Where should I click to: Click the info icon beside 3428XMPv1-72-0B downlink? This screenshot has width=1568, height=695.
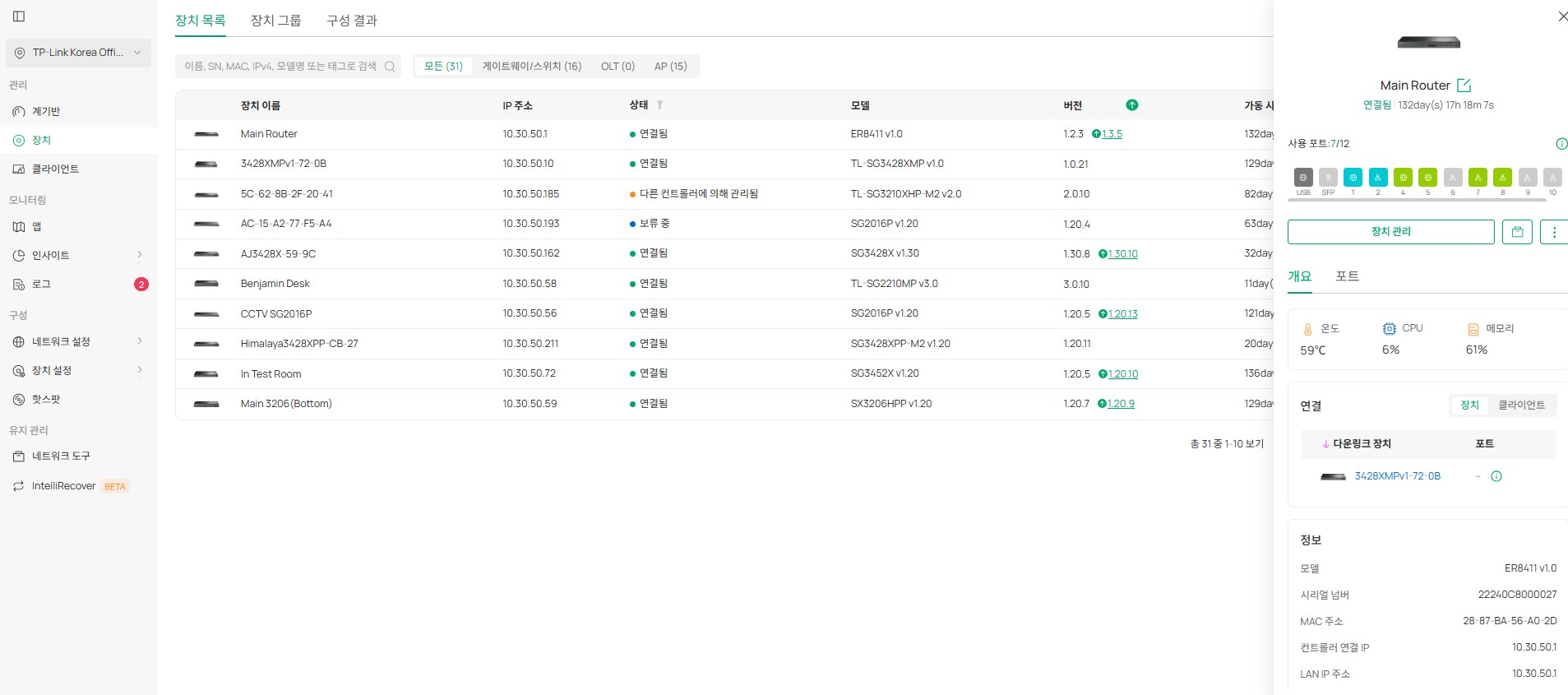click(x=1496, y=476)
